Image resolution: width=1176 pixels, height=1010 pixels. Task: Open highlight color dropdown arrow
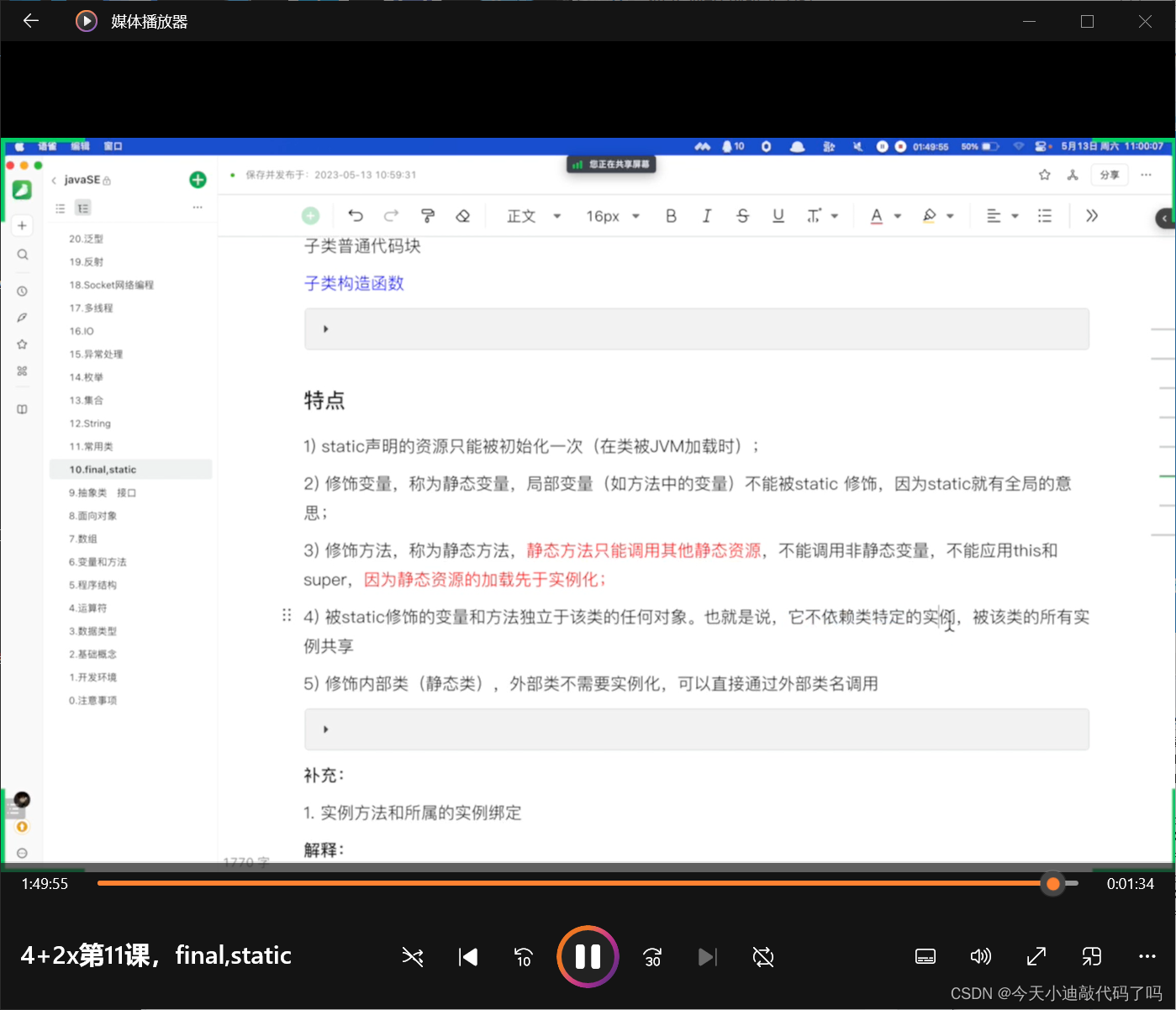point(950,216)
